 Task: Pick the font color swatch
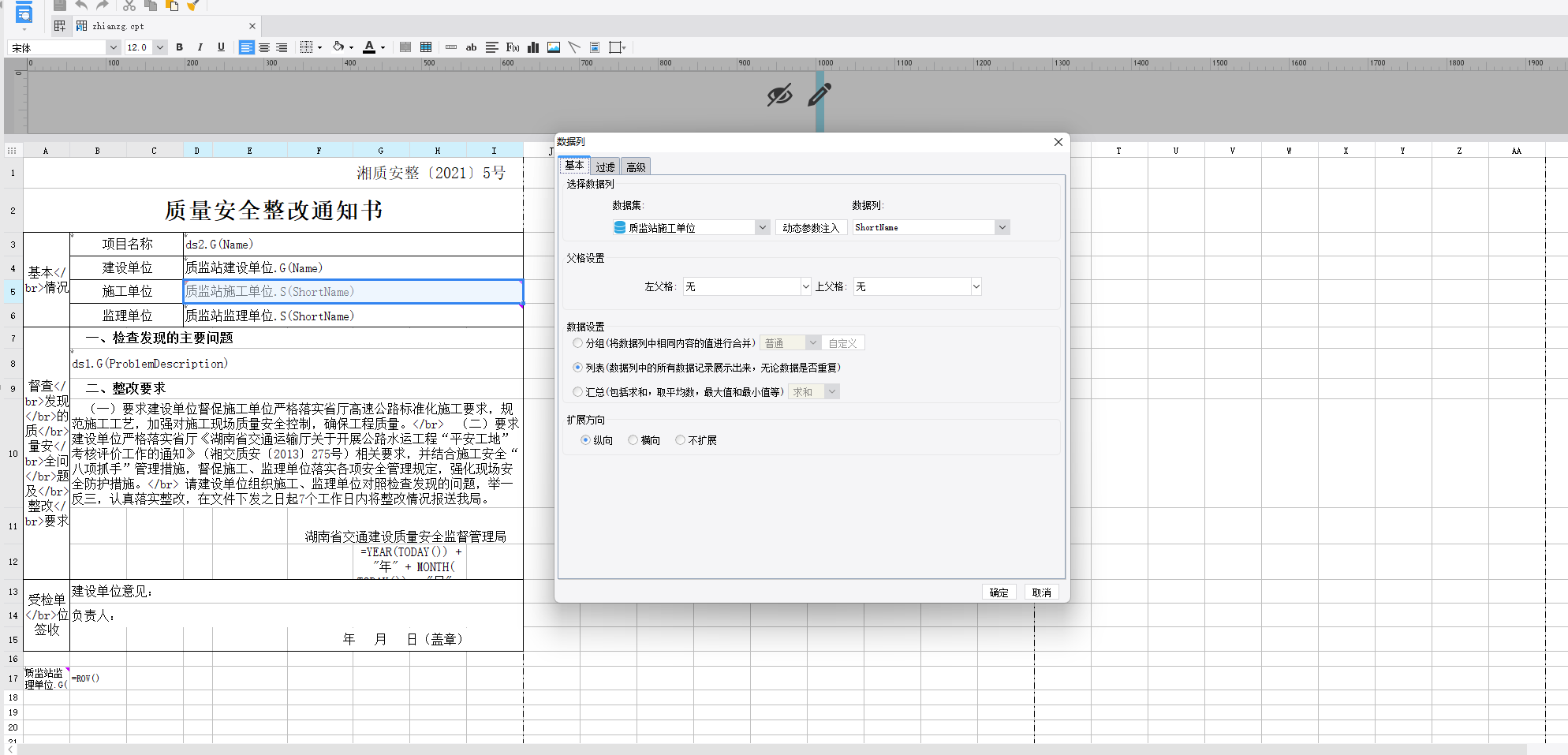[369, 47]
